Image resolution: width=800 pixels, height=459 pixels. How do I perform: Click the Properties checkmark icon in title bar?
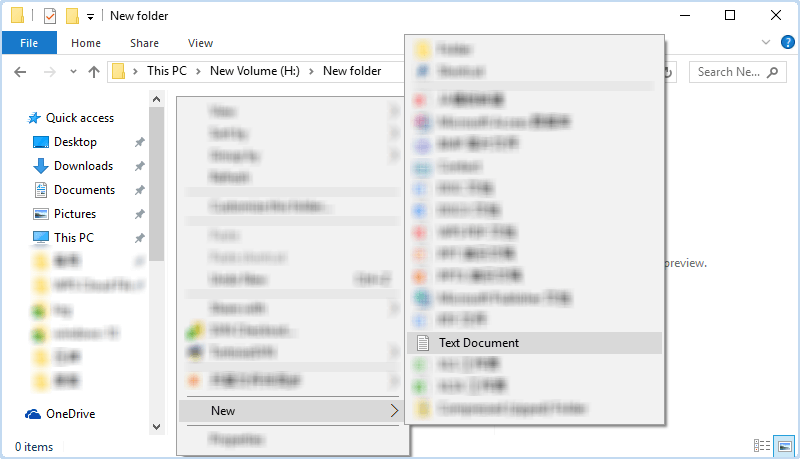coord(50,16)
